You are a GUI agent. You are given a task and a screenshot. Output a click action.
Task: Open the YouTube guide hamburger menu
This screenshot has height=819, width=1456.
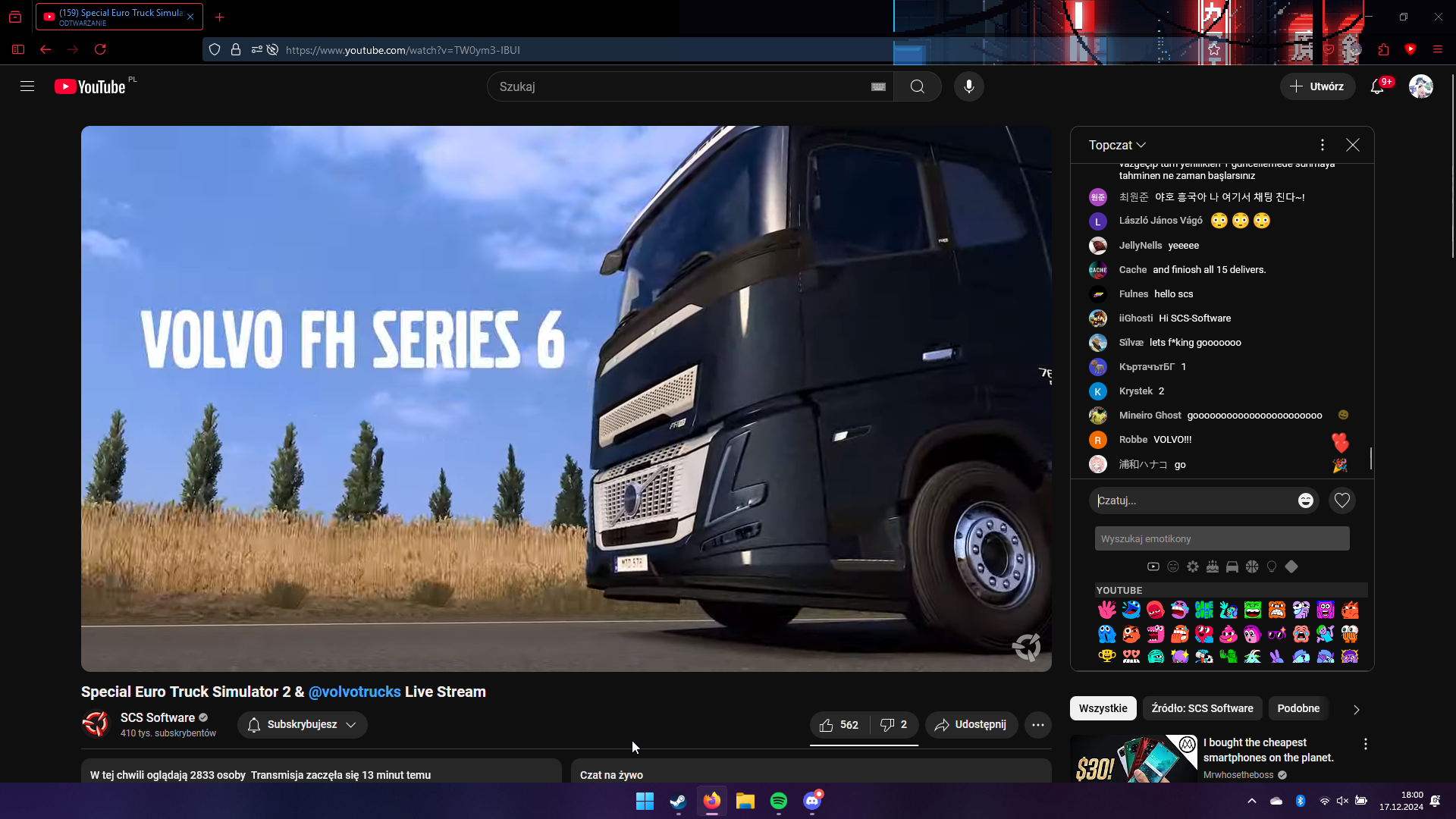(x=27, y=86)
